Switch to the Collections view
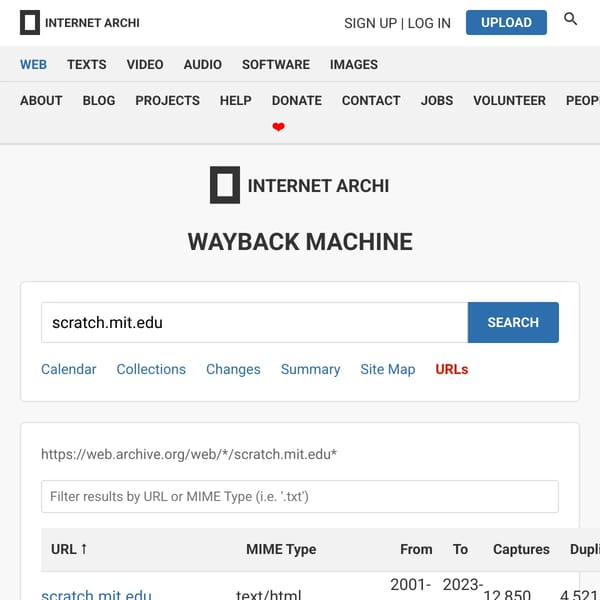Viewport: 600px width, 600px height. point(151,369)
